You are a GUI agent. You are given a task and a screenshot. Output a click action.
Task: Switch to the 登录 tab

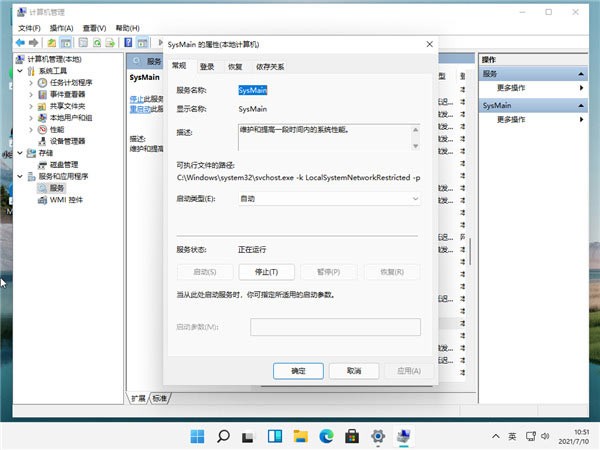click(207, 67)
